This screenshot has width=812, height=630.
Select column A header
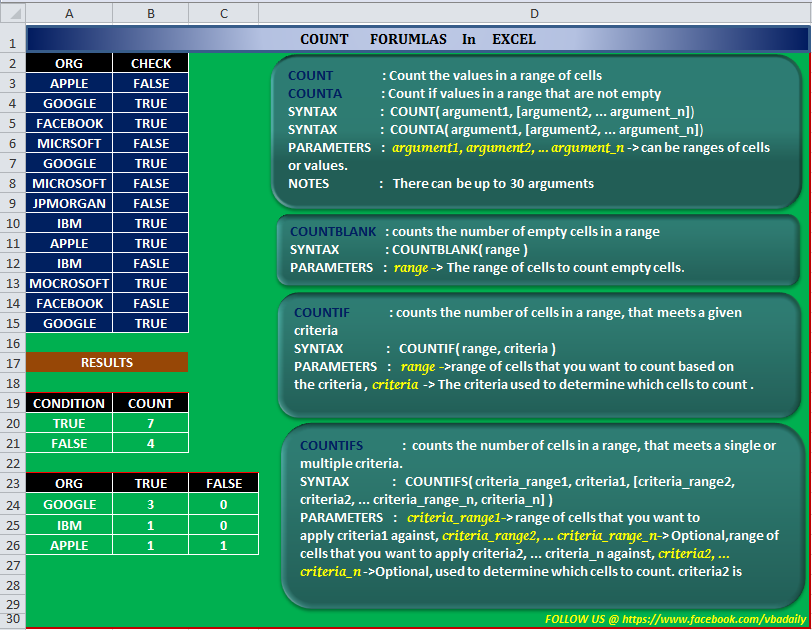(69, 13)
